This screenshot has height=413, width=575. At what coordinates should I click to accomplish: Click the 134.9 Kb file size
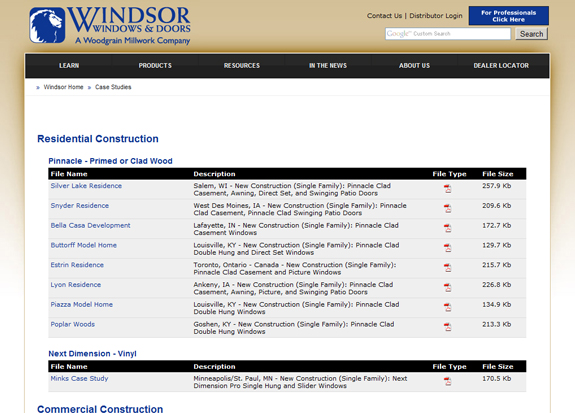497,304
